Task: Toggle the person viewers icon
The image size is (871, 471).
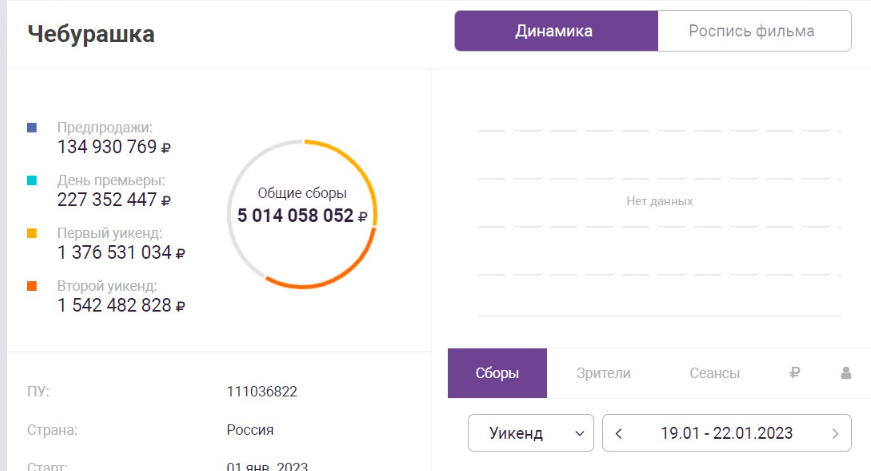Action: (x=846, y=373)
